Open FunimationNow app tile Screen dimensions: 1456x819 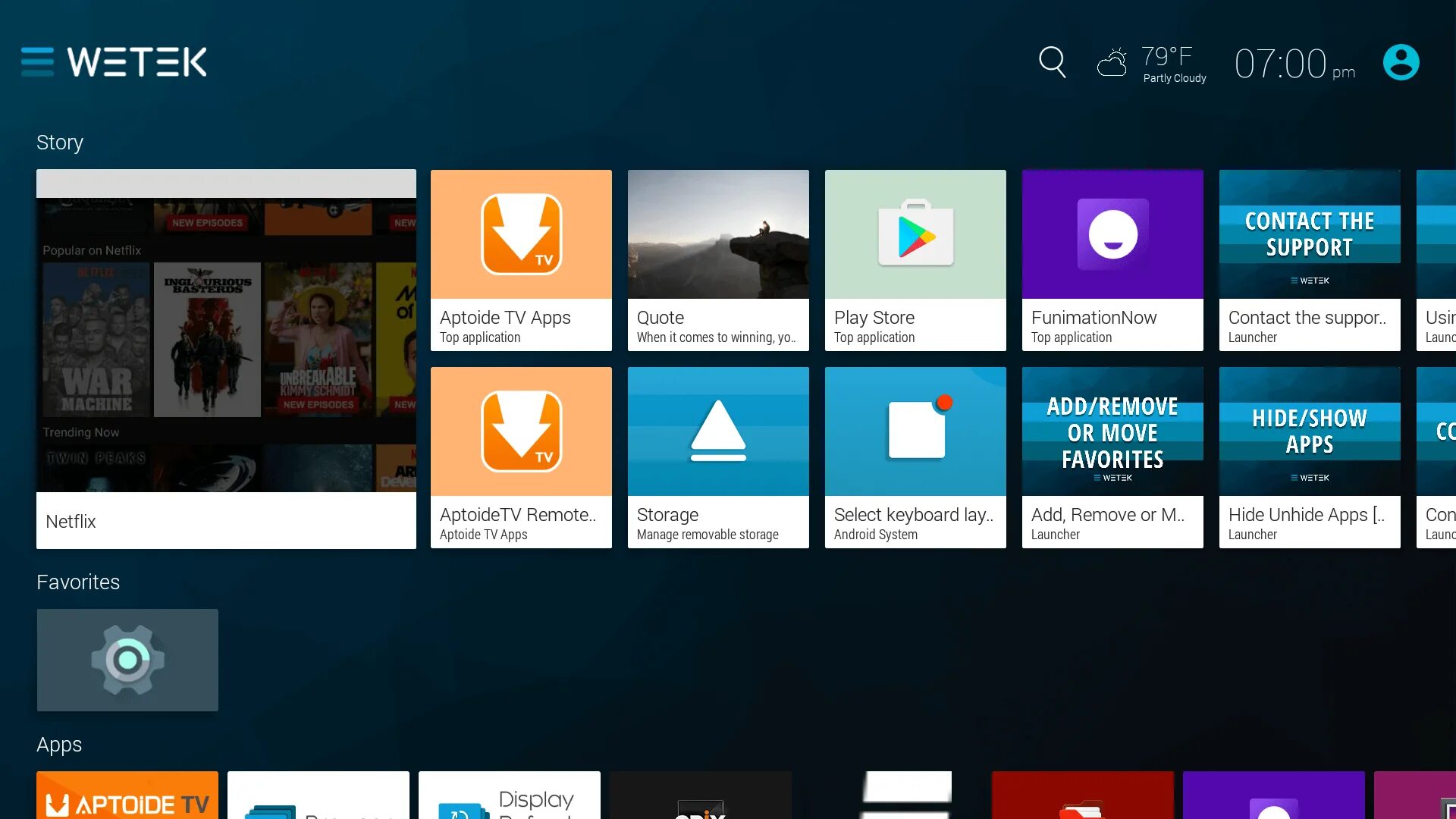1112,260
